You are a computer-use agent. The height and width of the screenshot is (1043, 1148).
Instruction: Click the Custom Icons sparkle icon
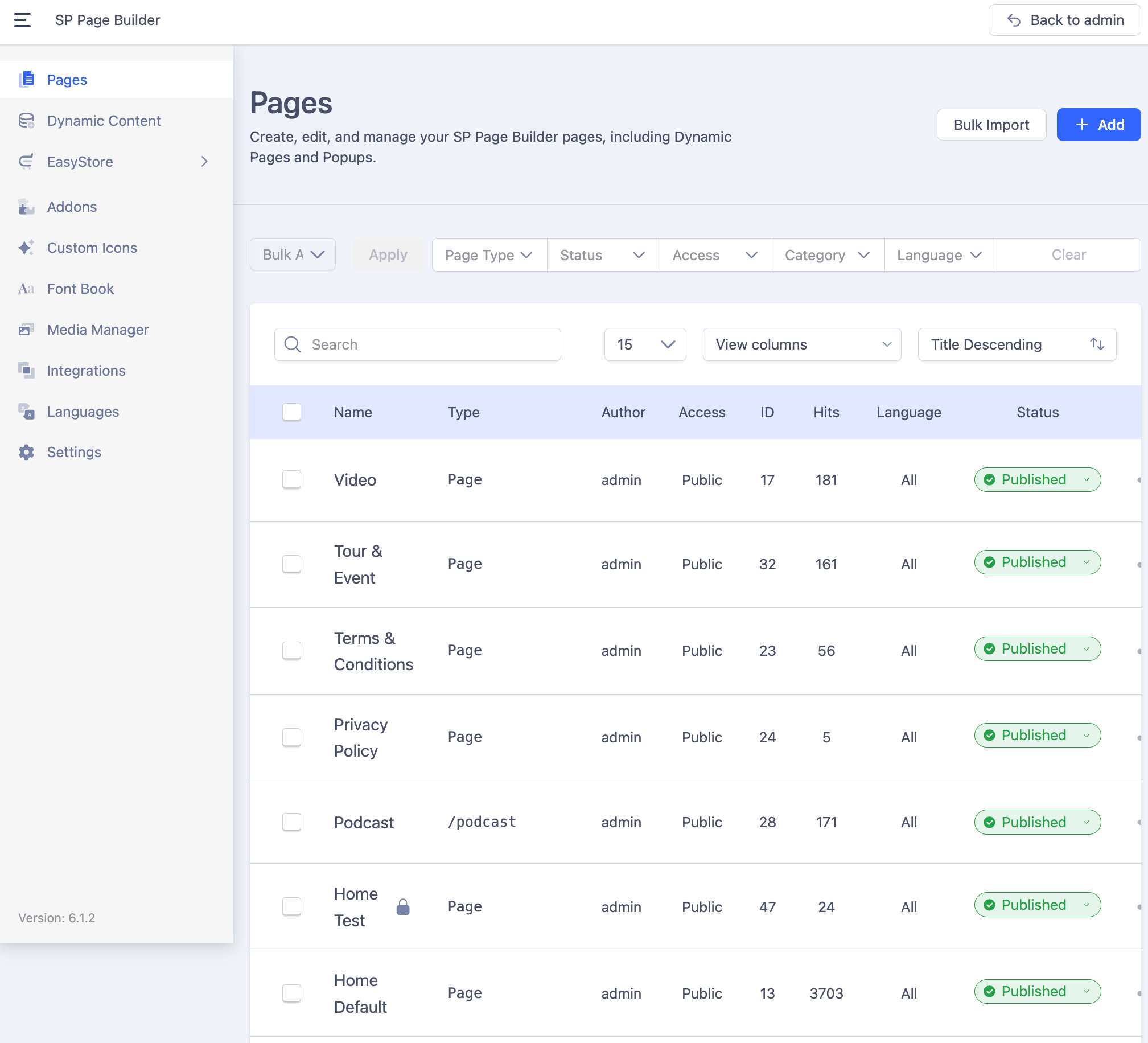coord(26,248)
